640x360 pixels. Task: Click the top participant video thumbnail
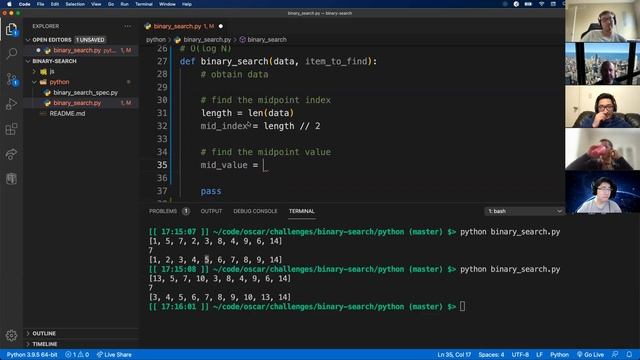[602, 21]
